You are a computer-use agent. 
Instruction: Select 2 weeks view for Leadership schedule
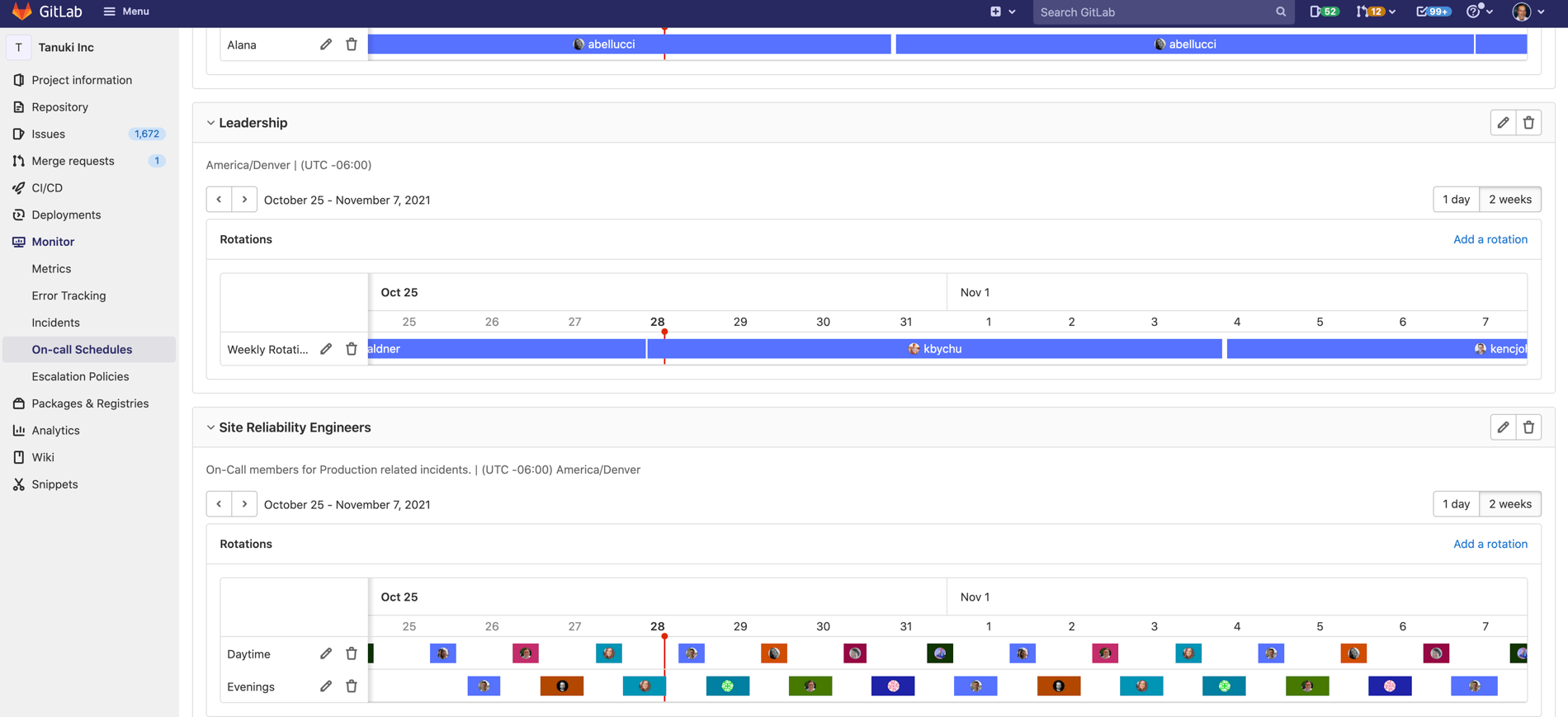click(1509, 200)
